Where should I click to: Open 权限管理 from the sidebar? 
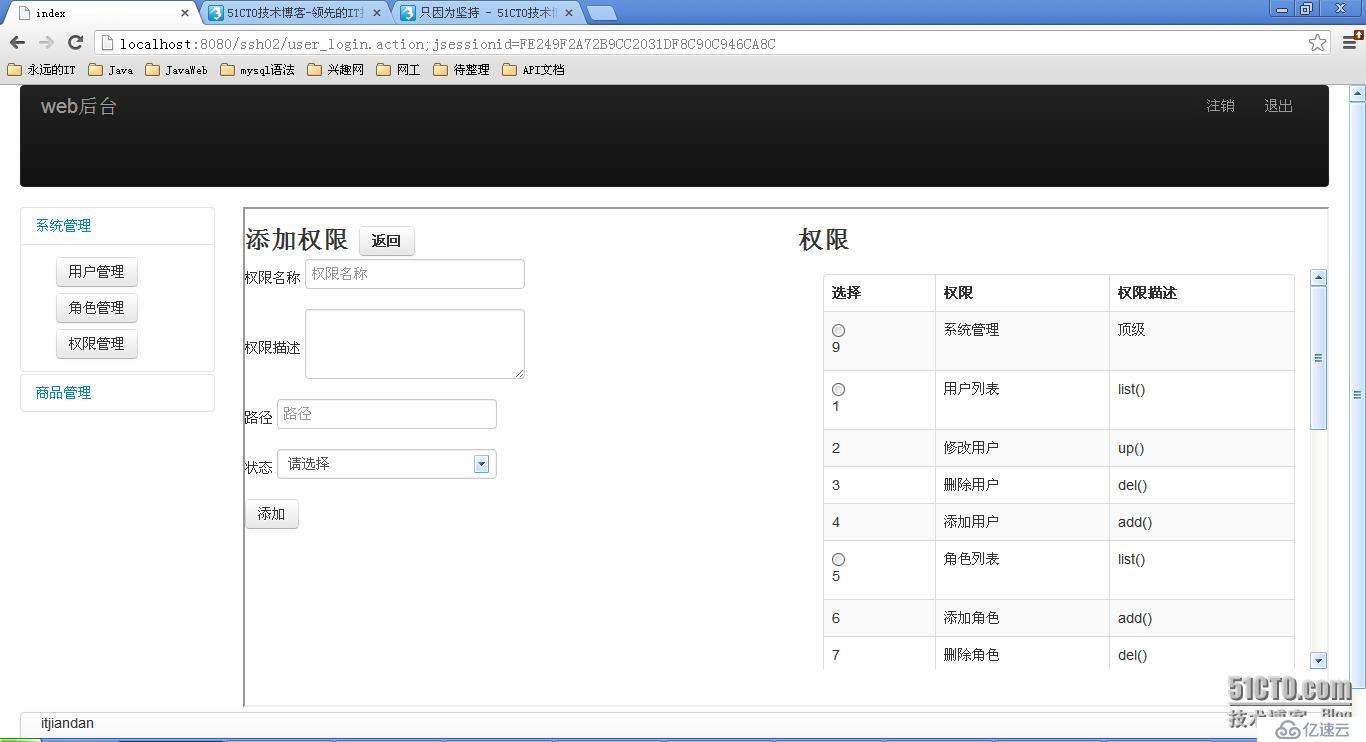tap(97, 344)
